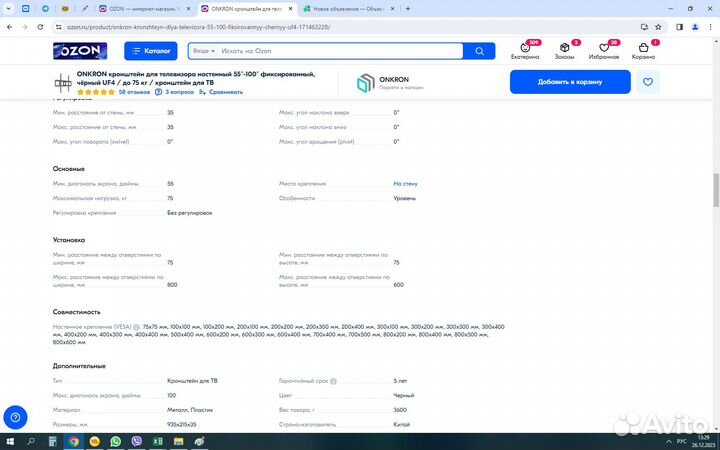Click the magnifier search button
Image resolution: width=720 pixels, height=450 pixels.
click(479, 51)
